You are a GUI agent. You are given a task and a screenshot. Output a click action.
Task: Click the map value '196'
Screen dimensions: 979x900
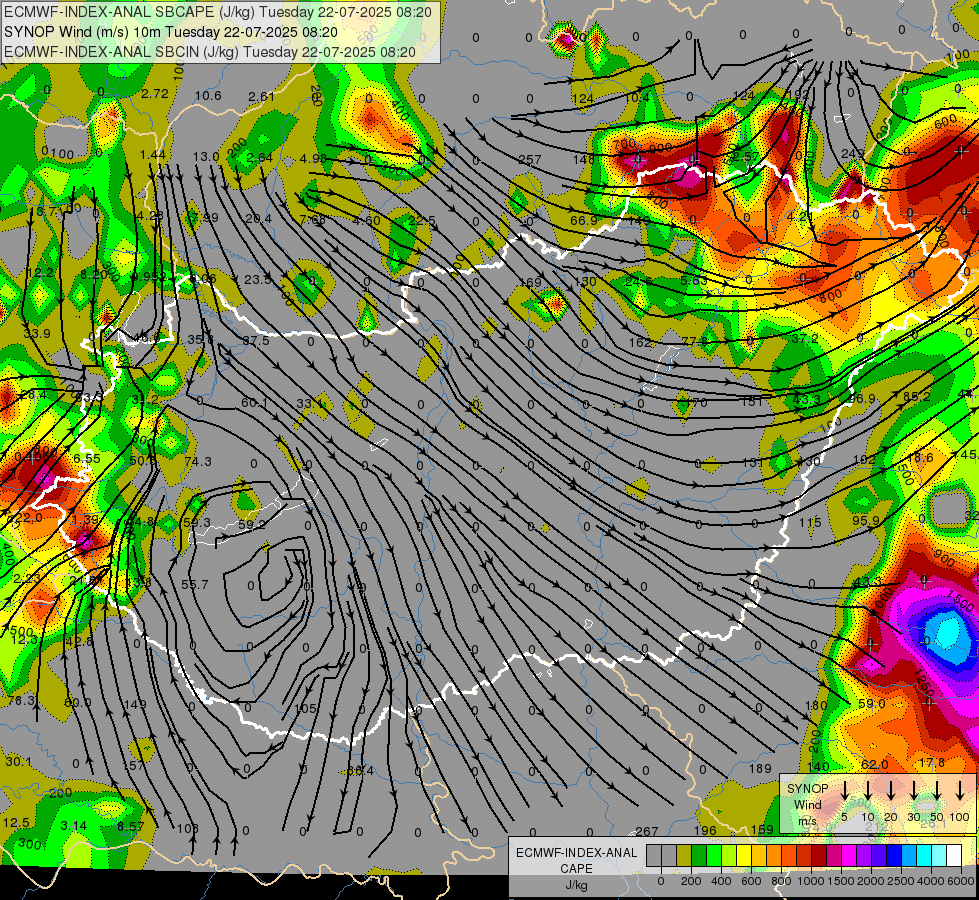(x=705, y=830)
